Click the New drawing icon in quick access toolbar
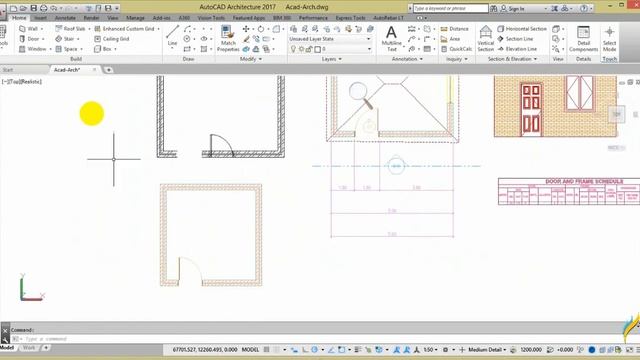The image size is (640, 360). (x=13, y=8)
